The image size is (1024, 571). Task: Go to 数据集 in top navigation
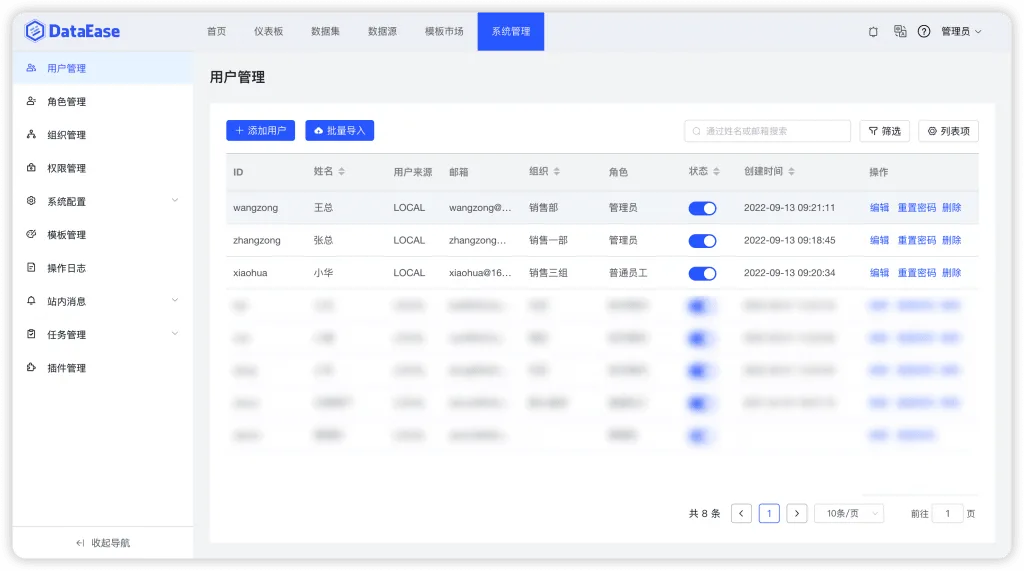(325, 31)
